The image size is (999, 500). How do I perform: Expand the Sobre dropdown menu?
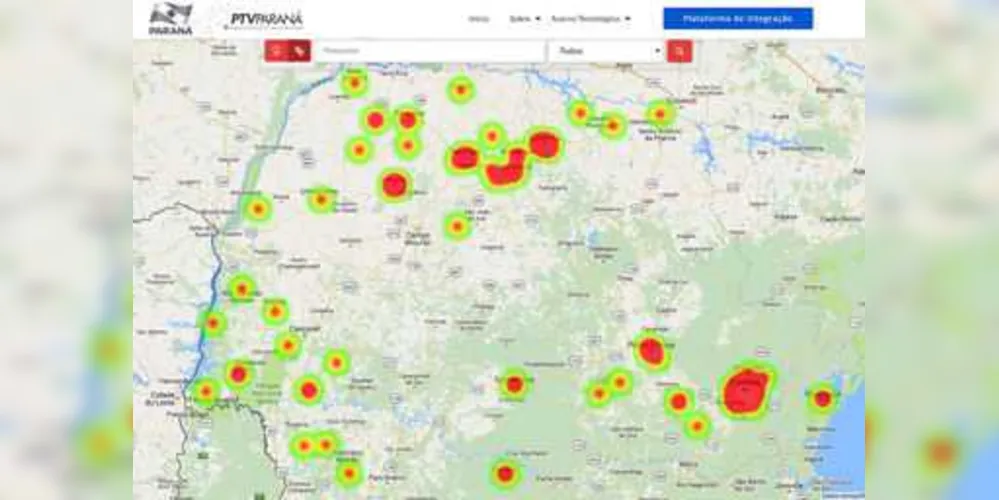[x=525, y=19]
